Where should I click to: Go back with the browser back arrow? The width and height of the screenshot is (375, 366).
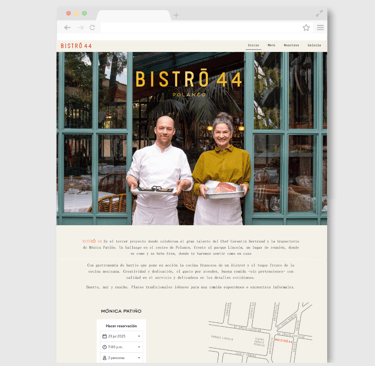point(67,28)
